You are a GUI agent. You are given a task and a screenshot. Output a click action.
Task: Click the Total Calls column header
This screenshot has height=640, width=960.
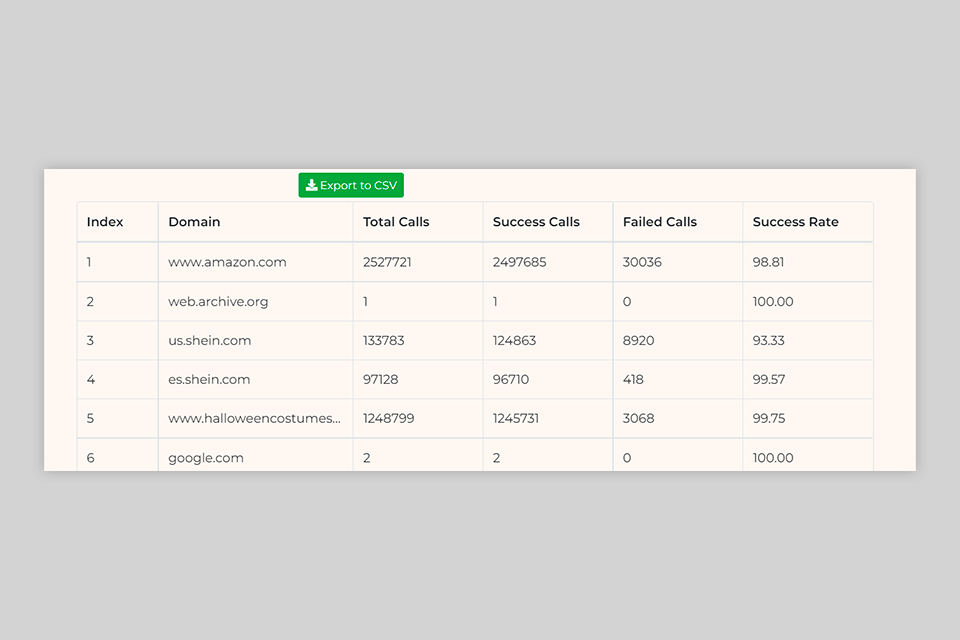coord(396,222)
